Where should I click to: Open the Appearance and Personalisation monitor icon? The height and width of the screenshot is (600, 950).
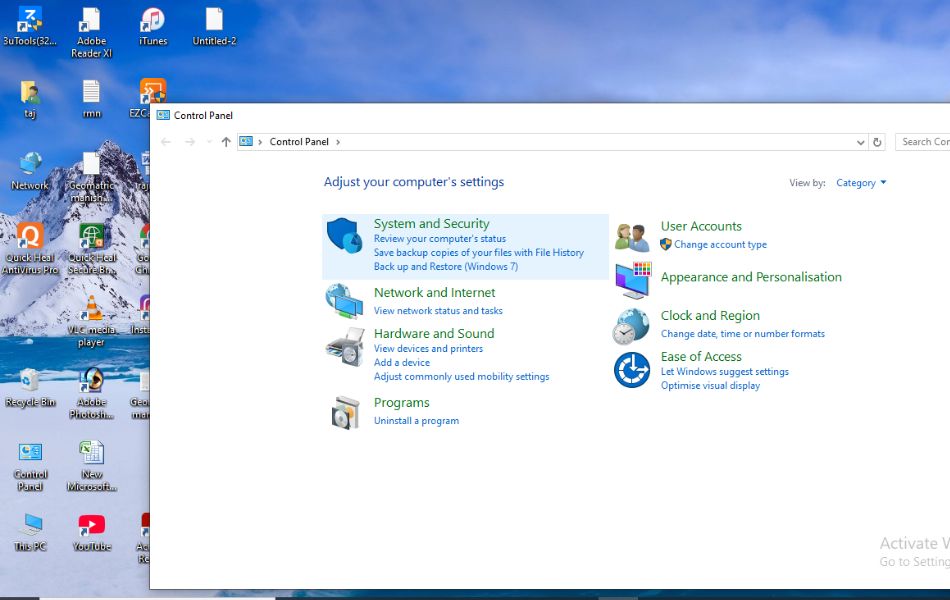tap(633, 280)
